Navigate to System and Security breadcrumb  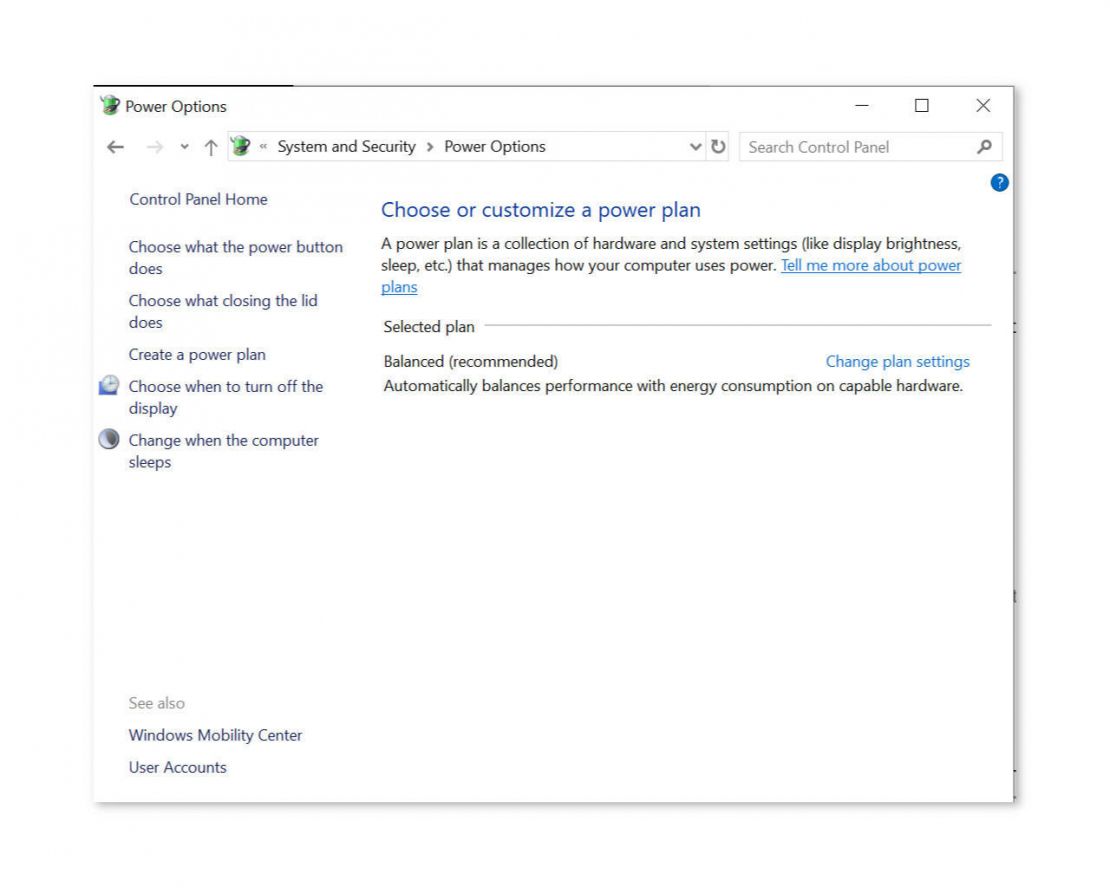345,146
